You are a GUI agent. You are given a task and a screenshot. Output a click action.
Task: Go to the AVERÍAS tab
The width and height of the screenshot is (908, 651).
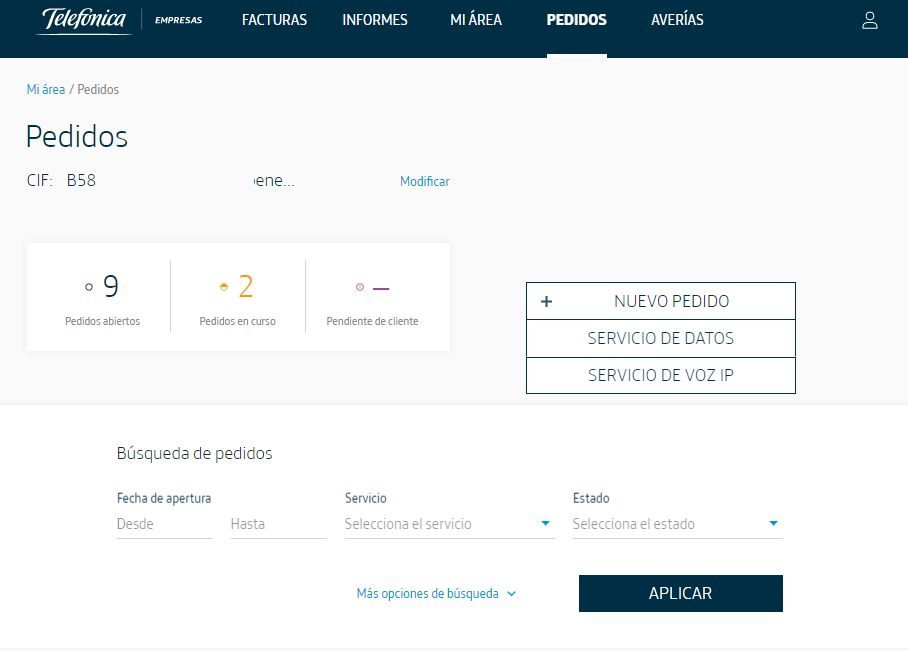(676, 19)
